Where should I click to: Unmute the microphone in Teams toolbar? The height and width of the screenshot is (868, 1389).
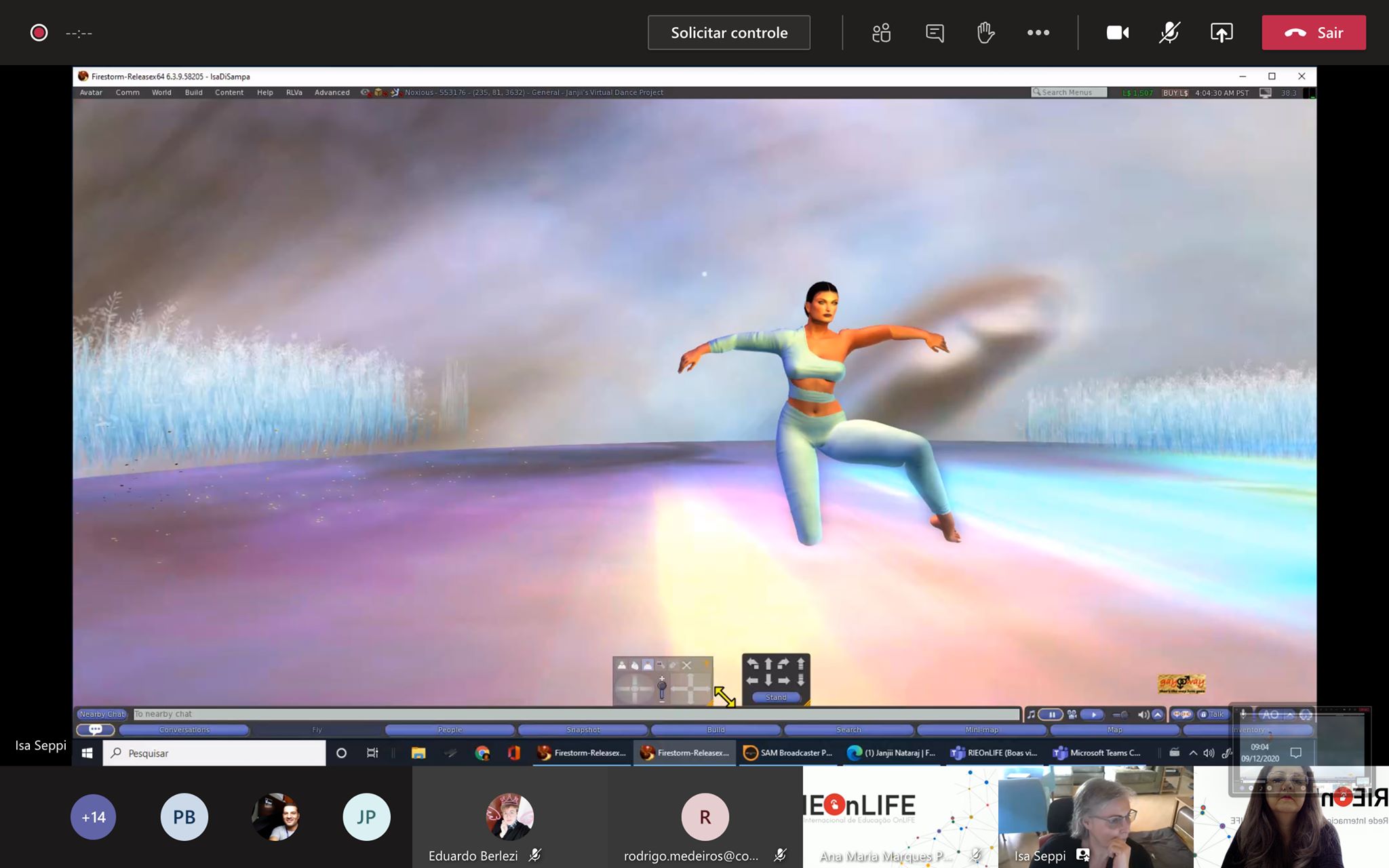tap(1169, 33)
